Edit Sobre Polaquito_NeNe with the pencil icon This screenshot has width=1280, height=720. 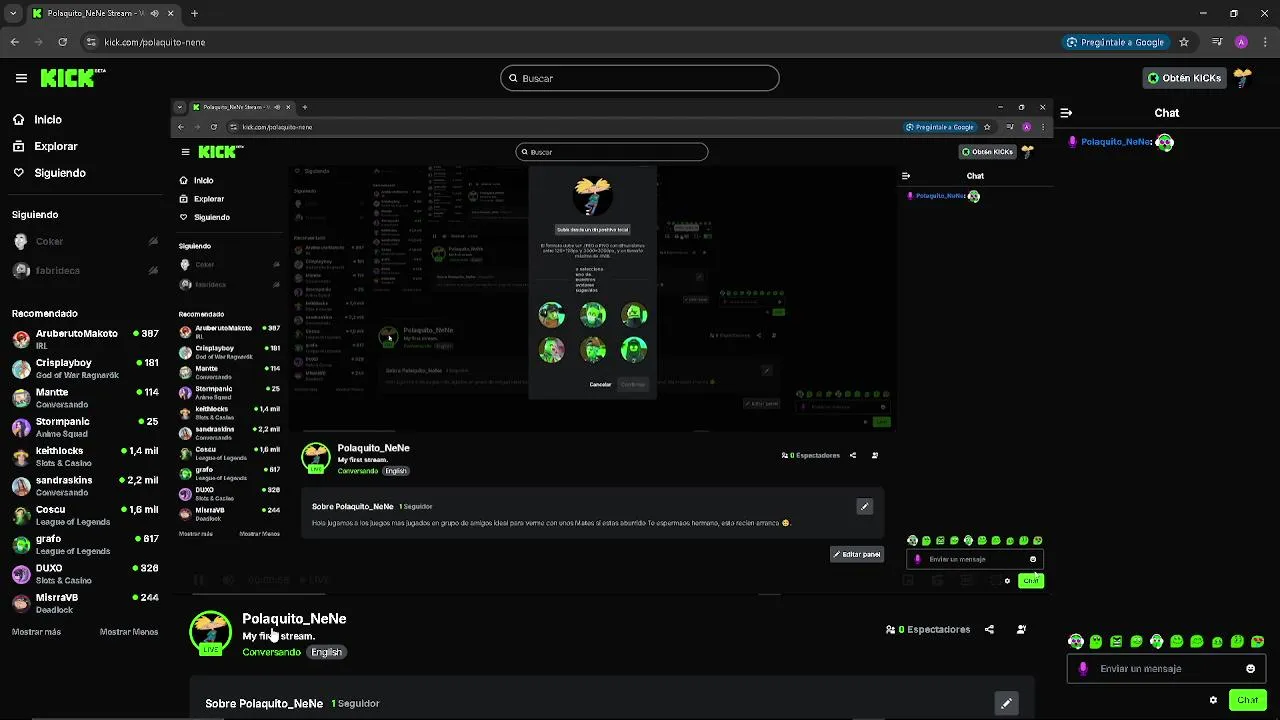[1006, 703]
